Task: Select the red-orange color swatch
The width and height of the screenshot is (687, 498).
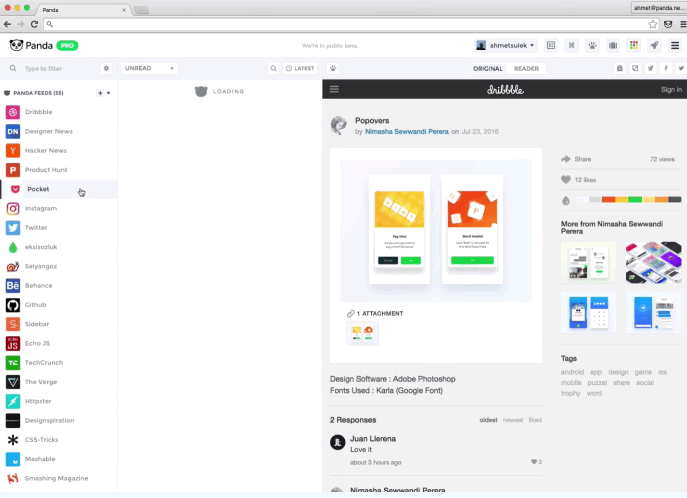Action: click(609, 200)
